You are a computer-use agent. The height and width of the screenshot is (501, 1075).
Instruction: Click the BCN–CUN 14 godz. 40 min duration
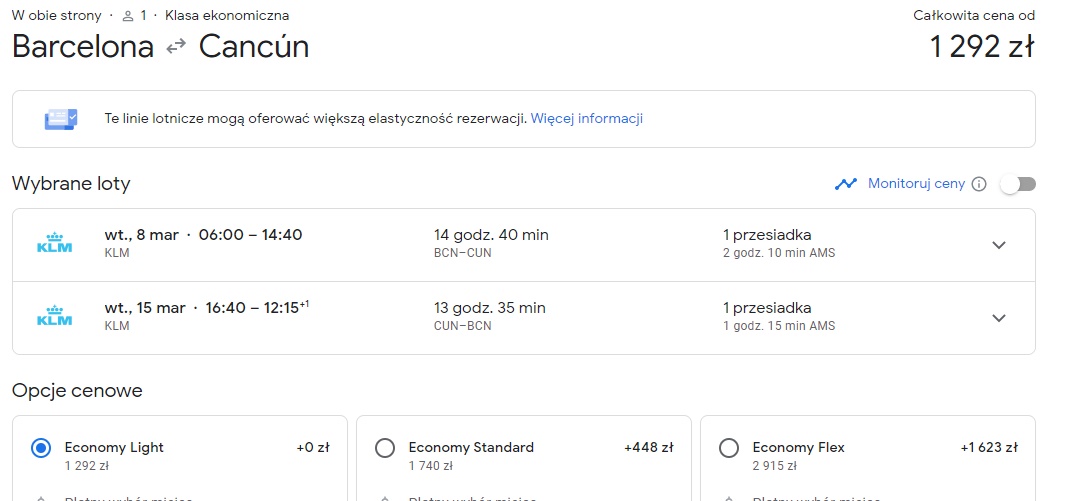coord(491,243)
